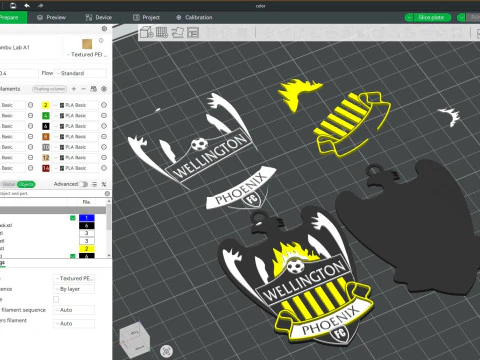Open the Project tab

[146, 17]
